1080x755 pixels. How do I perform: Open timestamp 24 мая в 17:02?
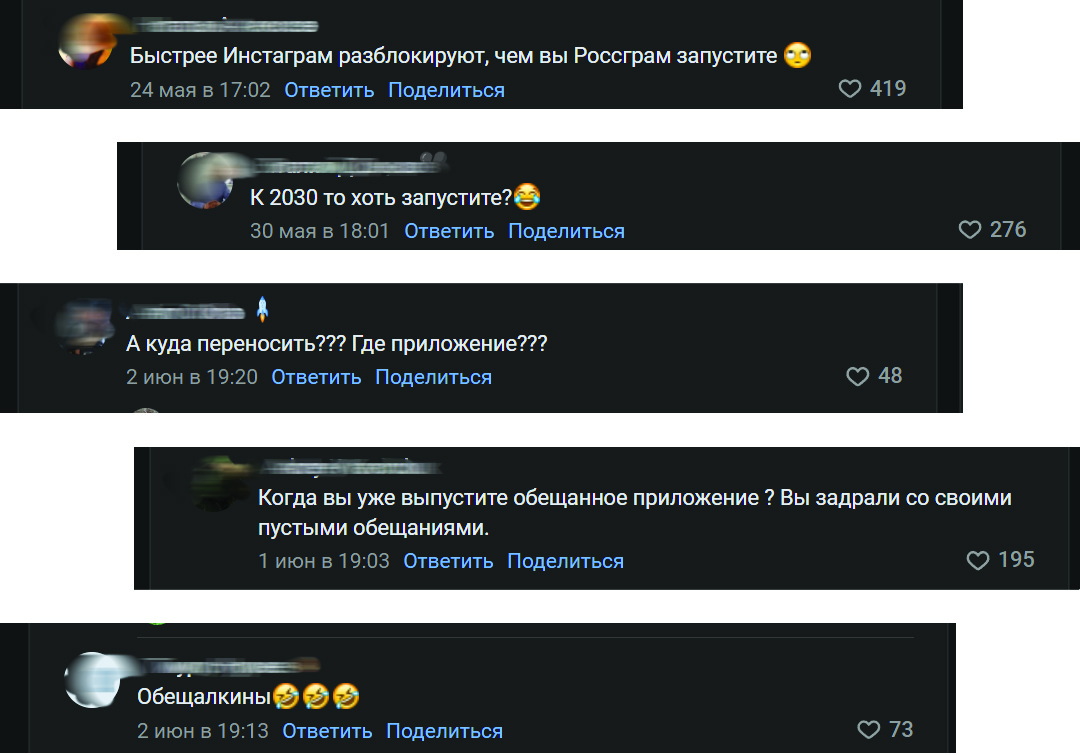pos(200,90)
